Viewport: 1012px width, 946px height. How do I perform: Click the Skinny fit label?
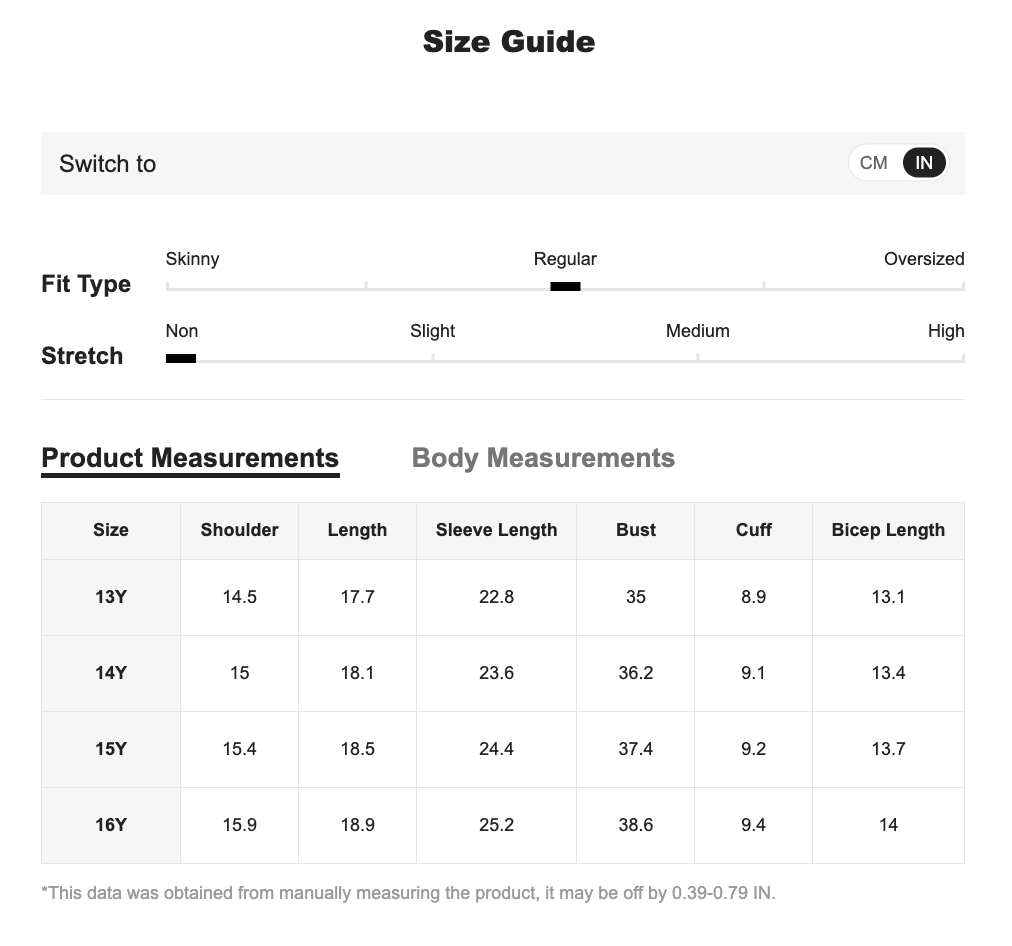[192, 259]
